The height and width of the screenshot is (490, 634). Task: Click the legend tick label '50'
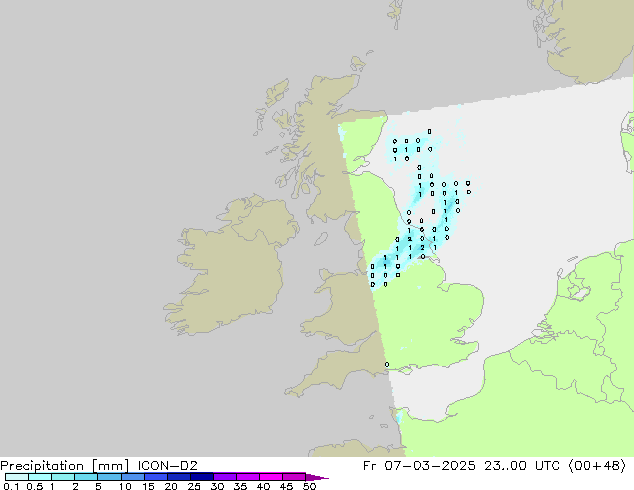click(x=309, y=486)
